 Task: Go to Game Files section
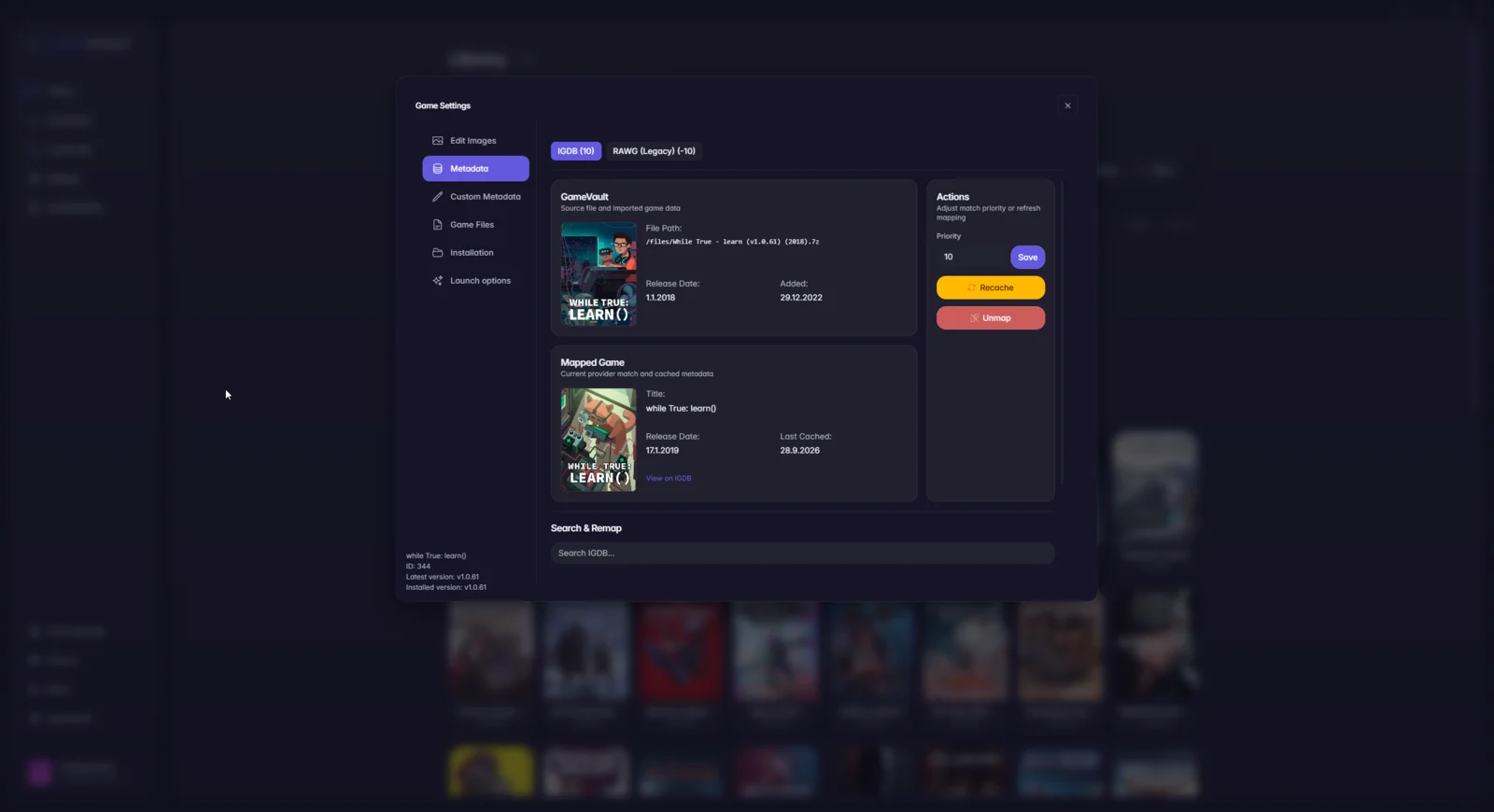475,225
